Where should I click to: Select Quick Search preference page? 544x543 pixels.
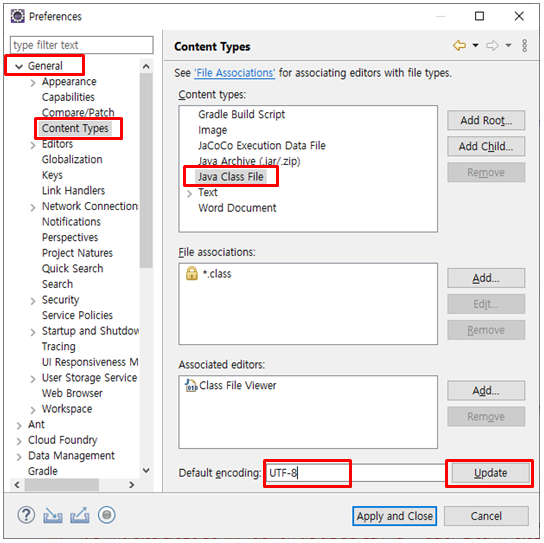73,269
